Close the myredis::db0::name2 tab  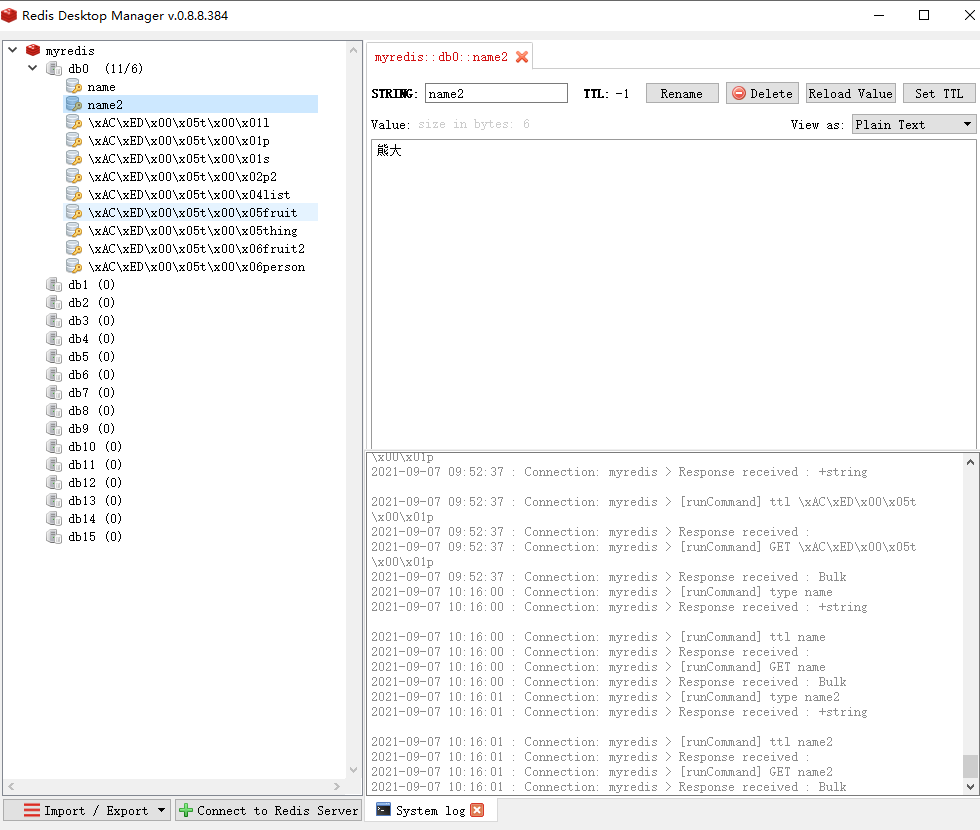point(521,57)
